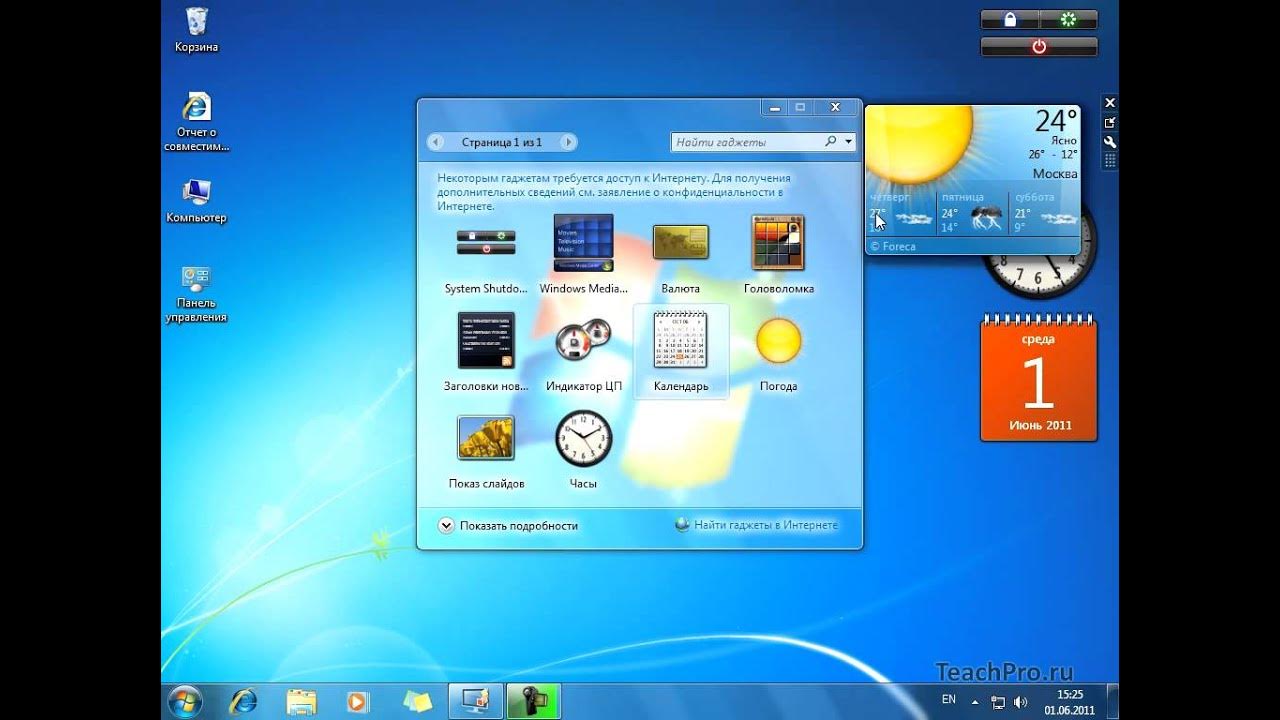This screenshot has width=1280, height=720.
Task: Select the Валюта currency gadget
Action: (681, 256)
